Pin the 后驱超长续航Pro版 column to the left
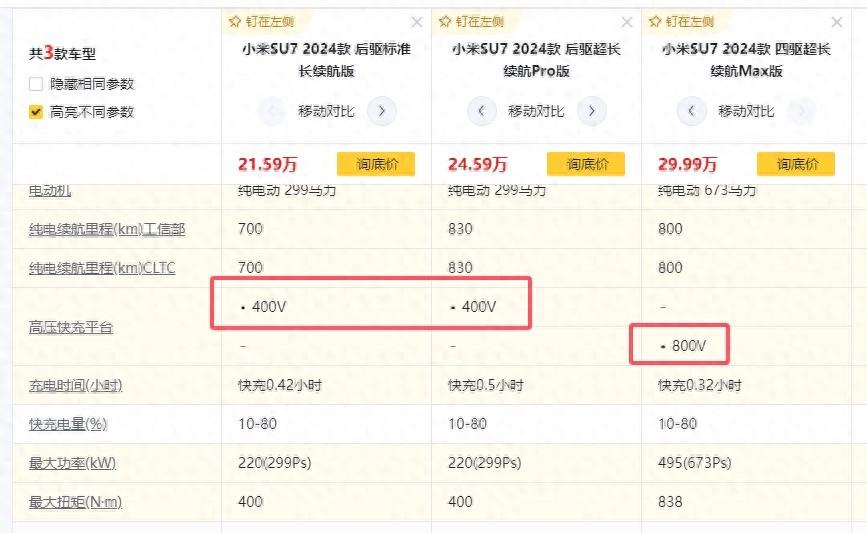The image size is (867, 533). pyautogui.click(x=472, y=21)
